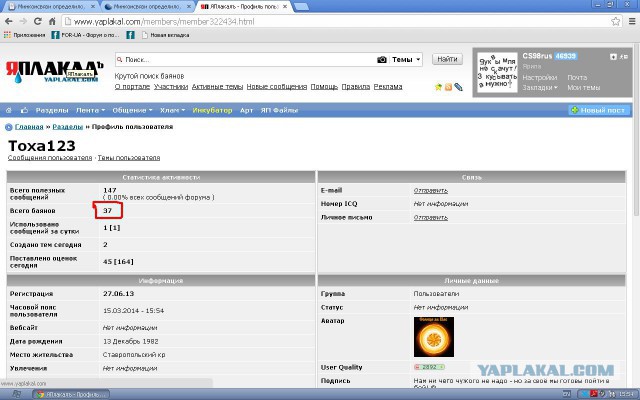Open the Приложения apps shortcut icon
This screenshot has height=400, width=640.
(7, 35)
